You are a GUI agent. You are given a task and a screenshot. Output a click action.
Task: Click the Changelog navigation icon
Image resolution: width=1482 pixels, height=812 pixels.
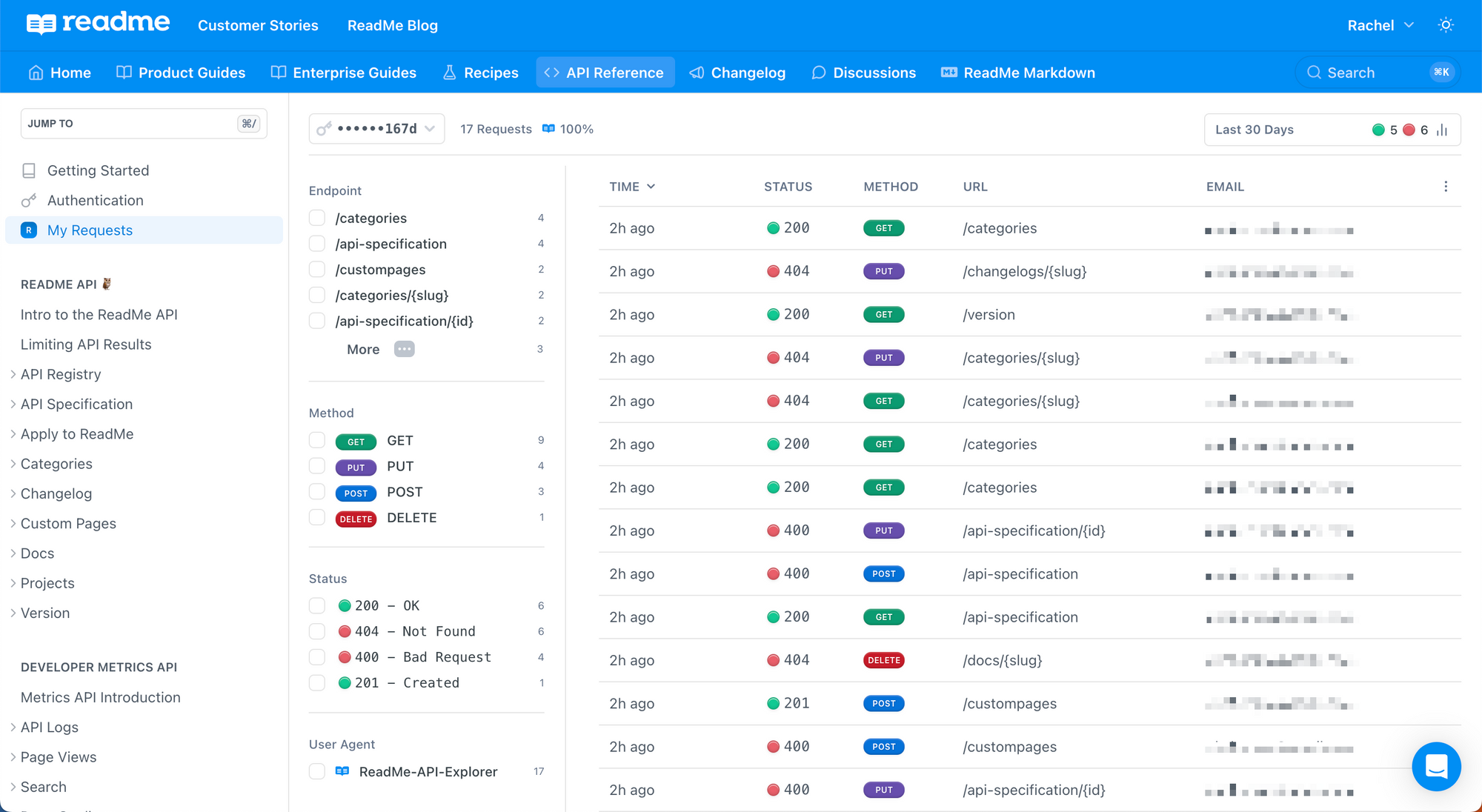pos(696,72)
